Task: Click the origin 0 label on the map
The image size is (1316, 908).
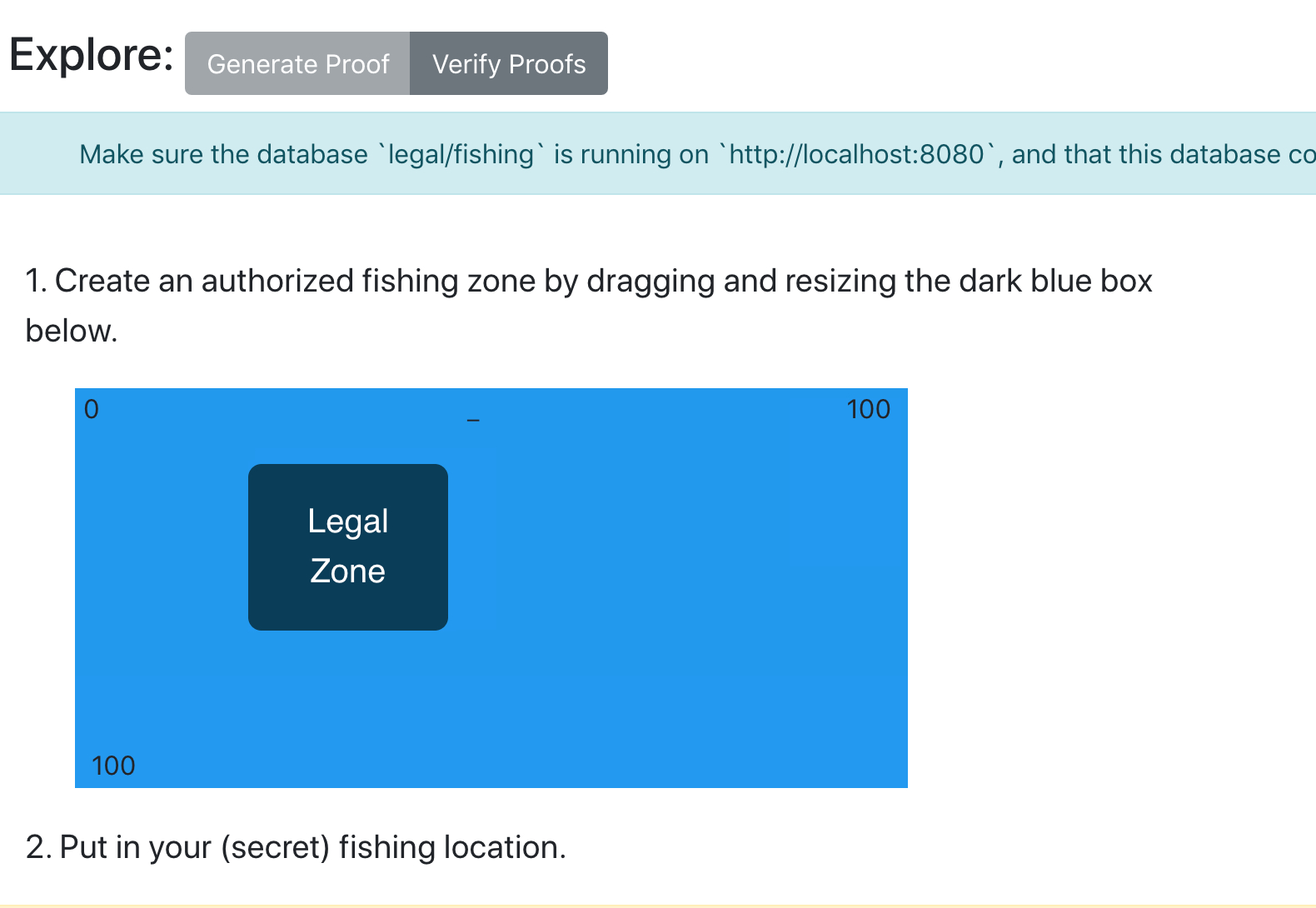Action: [x=92, y=409]
